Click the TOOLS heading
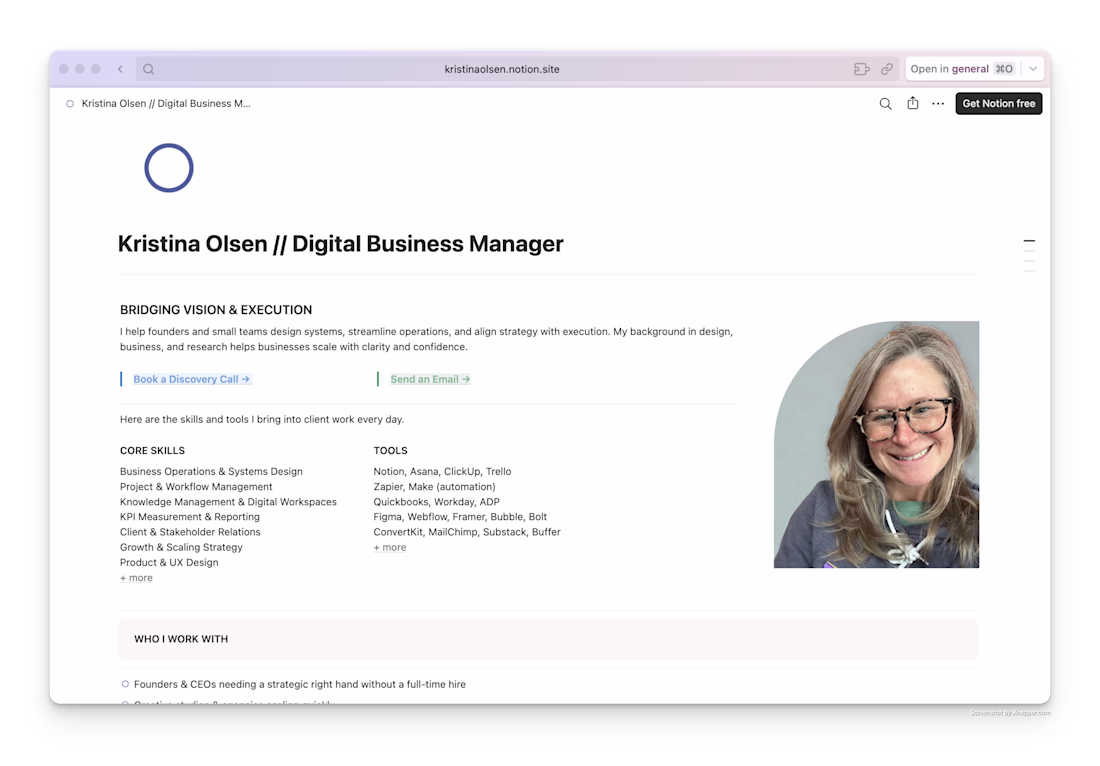The image size is (1100, 766). (391, 451)
